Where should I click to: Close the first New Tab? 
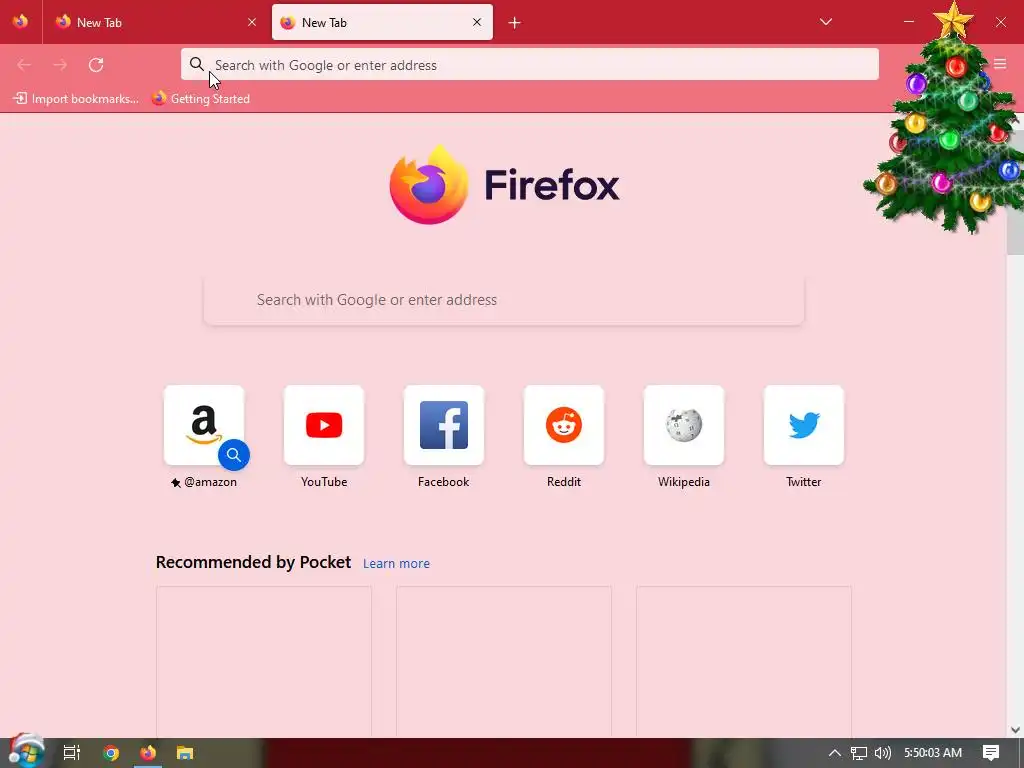coord(252,22)
